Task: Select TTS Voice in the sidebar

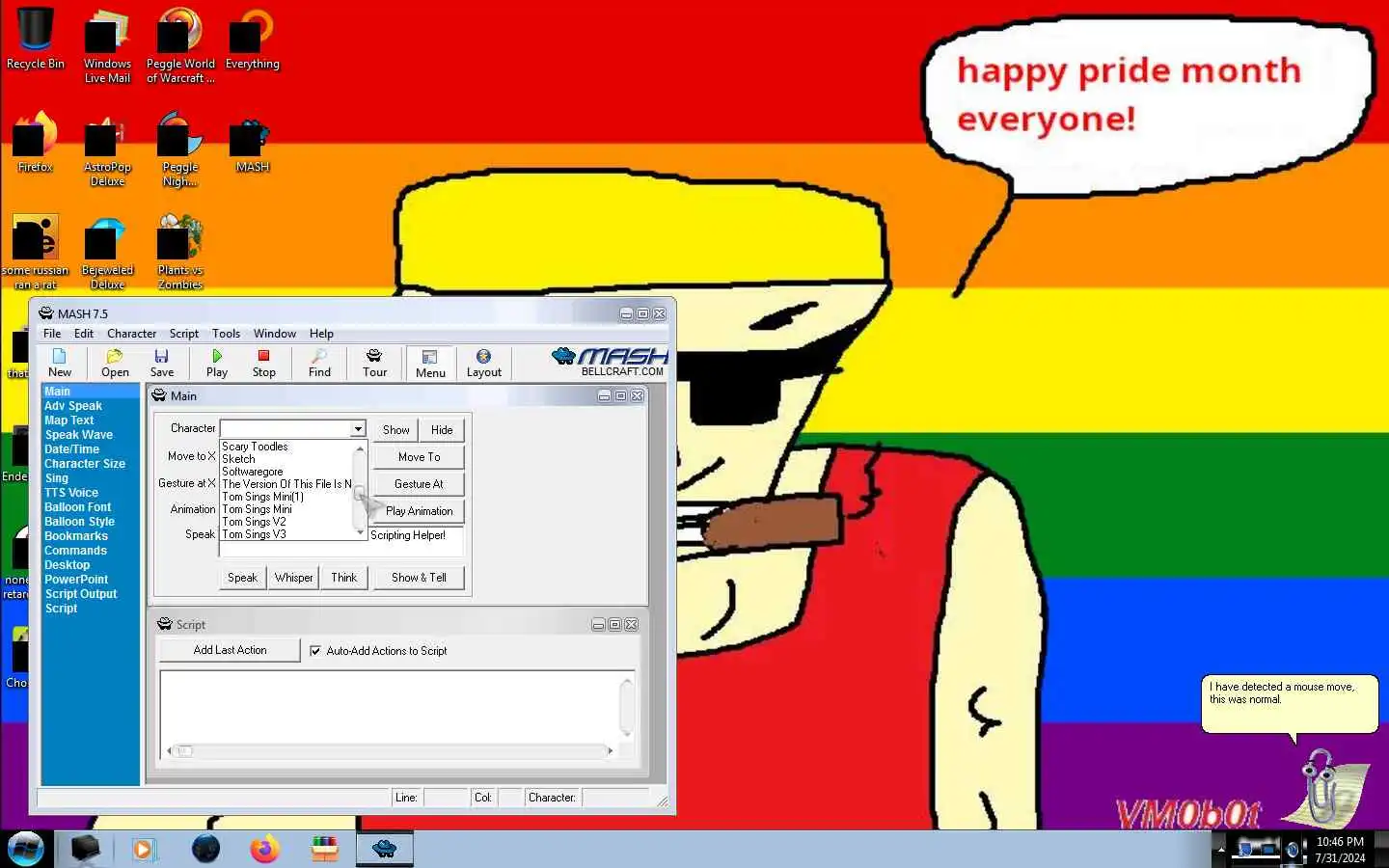Action: pyautogui.click(x=71, y=493)
